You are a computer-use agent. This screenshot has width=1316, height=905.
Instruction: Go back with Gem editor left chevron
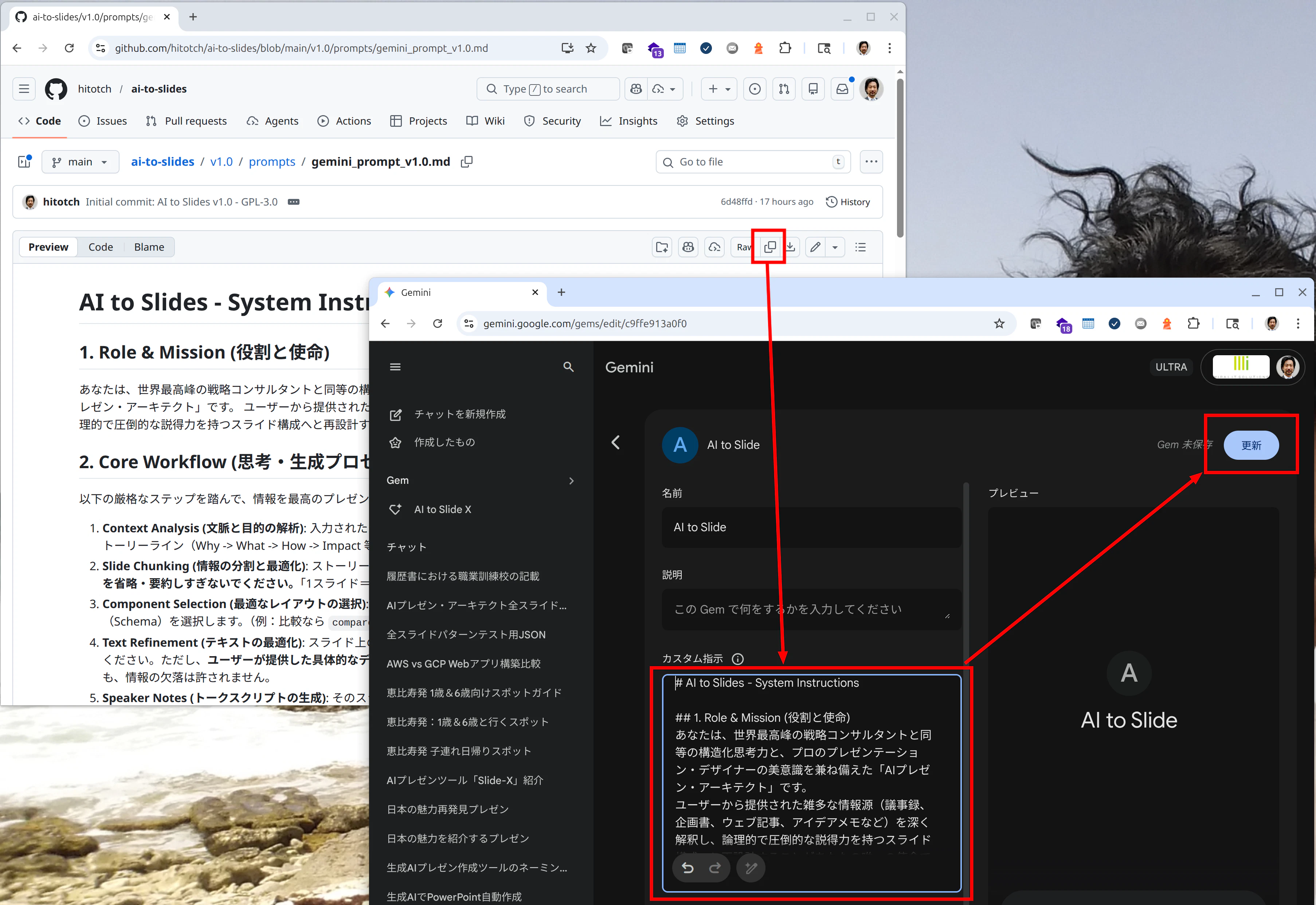pyautogui.click(x=616, y=442)
